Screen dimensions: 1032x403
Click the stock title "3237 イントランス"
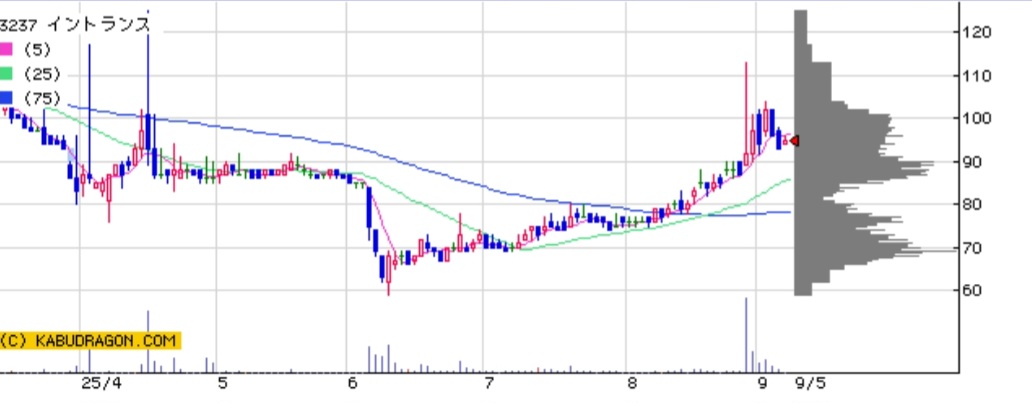coord(75,25)
